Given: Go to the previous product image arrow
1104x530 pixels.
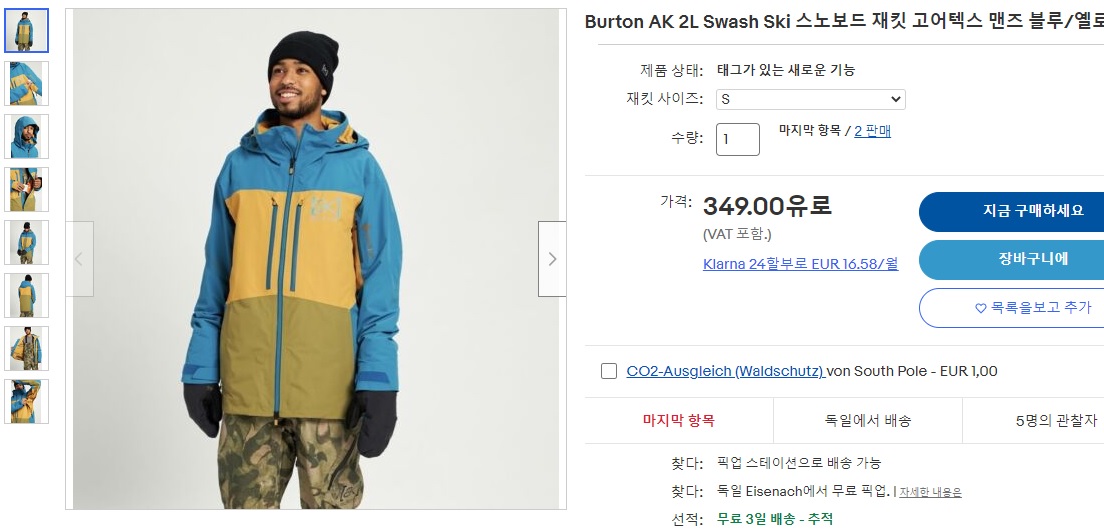Looking at the screenshot, I should coord(80,259).
